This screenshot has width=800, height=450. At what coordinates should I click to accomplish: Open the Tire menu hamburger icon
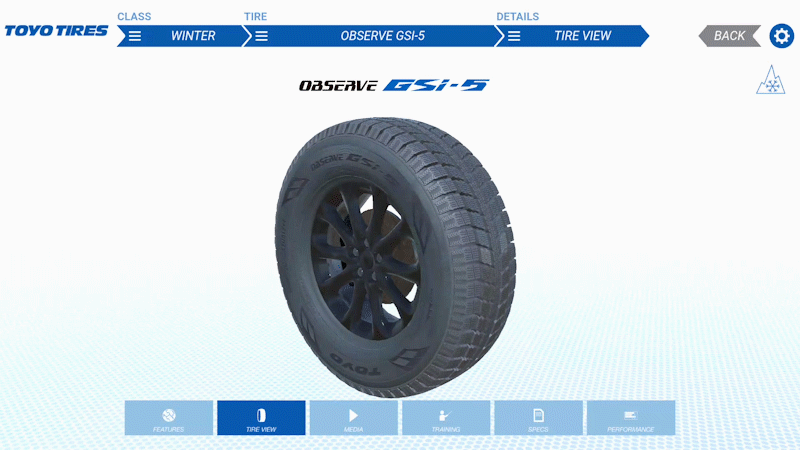(x=261, y=36)
